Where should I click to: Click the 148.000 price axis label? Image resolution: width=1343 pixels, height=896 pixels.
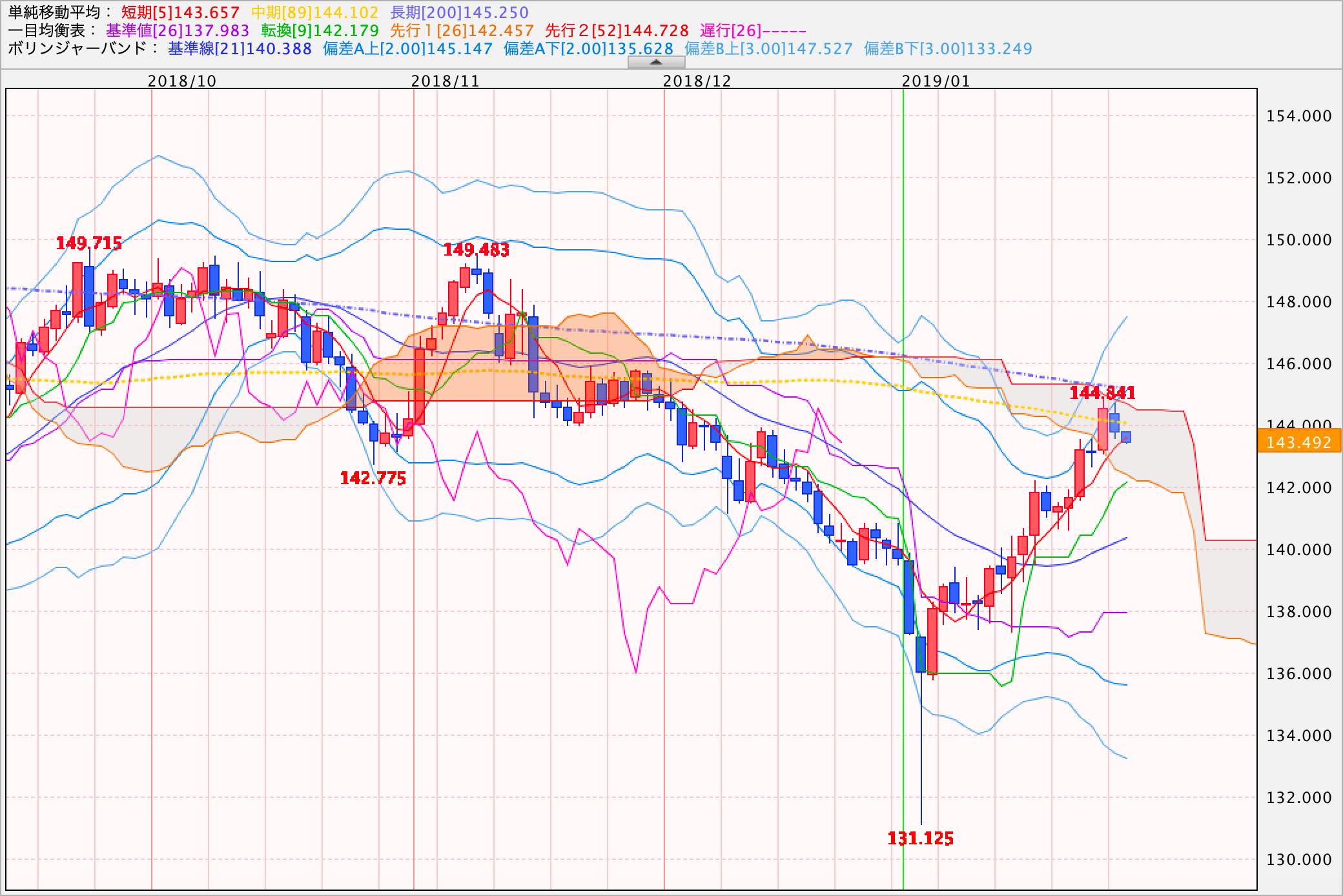tap(1299, 302)
